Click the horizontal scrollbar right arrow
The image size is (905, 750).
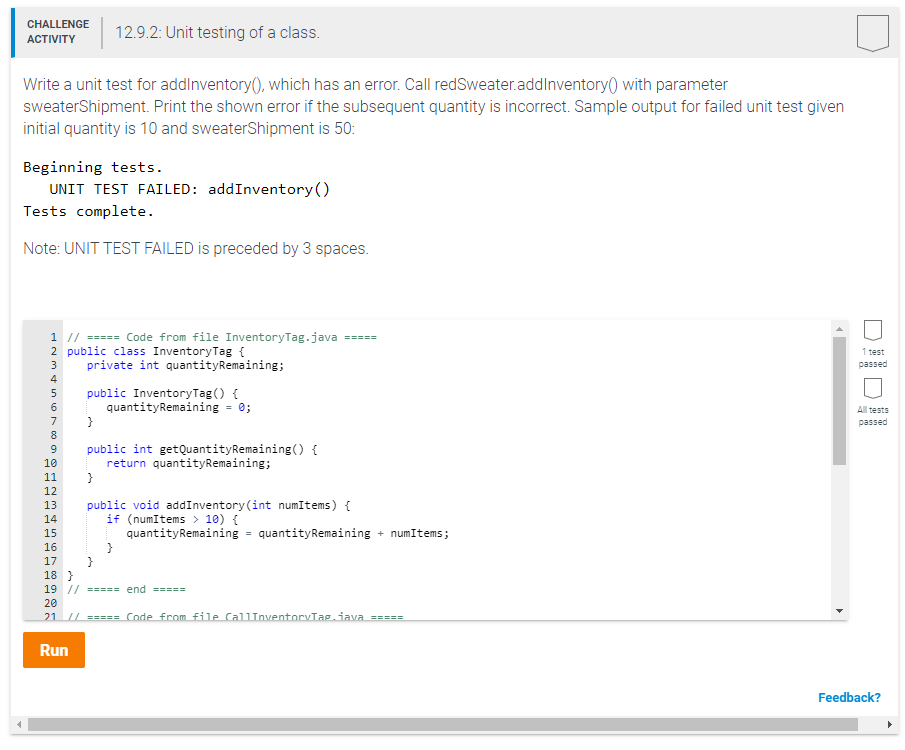889,724
